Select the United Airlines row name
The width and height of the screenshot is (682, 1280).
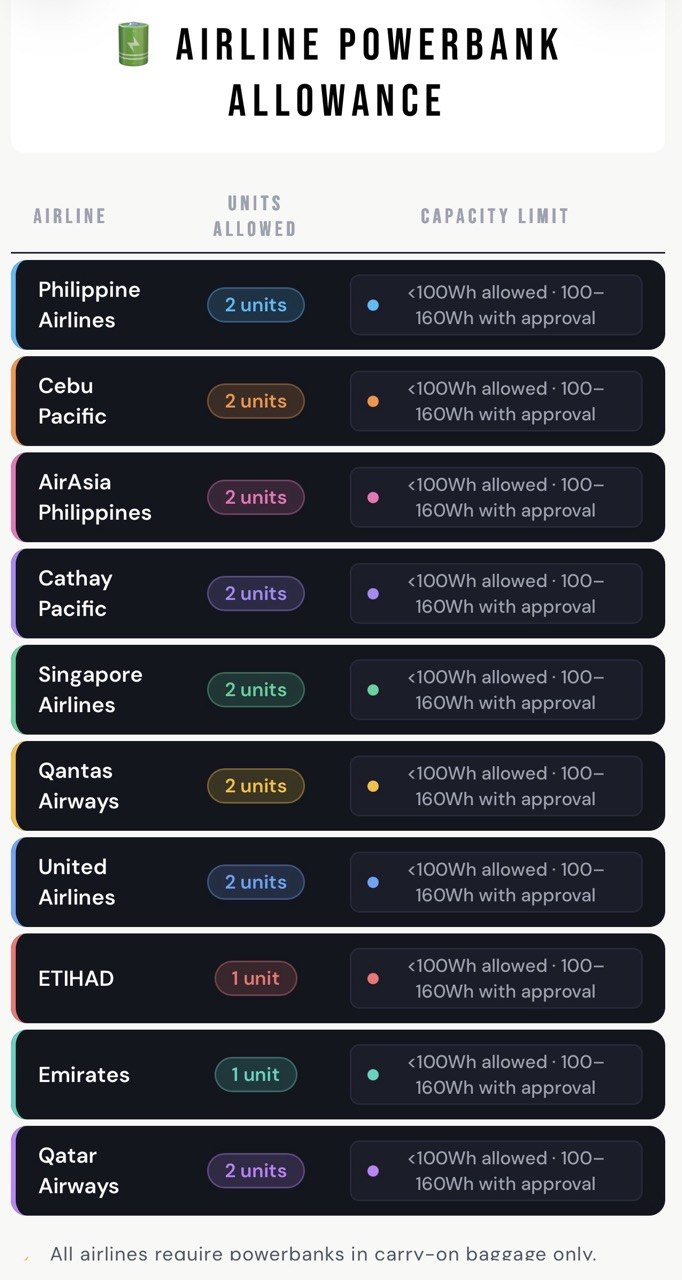click(77, 882)
